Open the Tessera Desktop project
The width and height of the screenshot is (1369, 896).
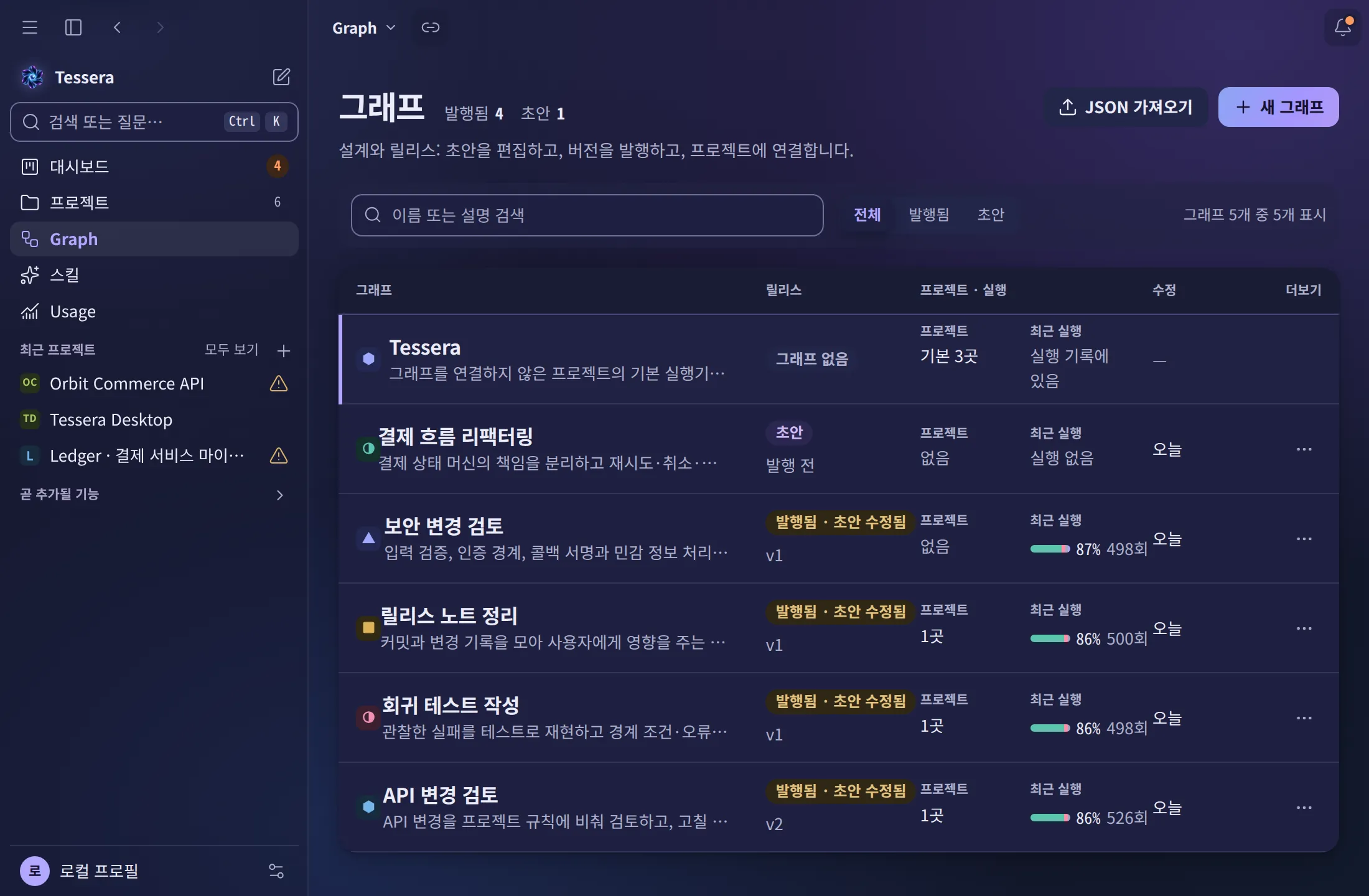(154, 420)
